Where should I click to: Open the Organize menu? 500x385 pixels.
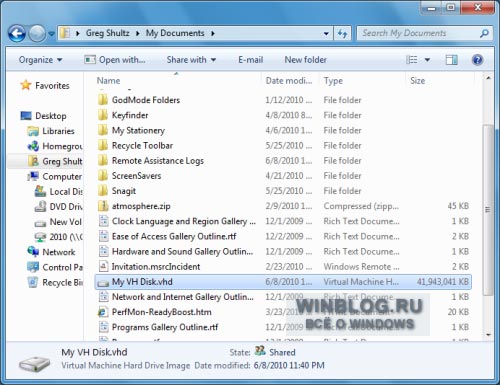point(40,60)
